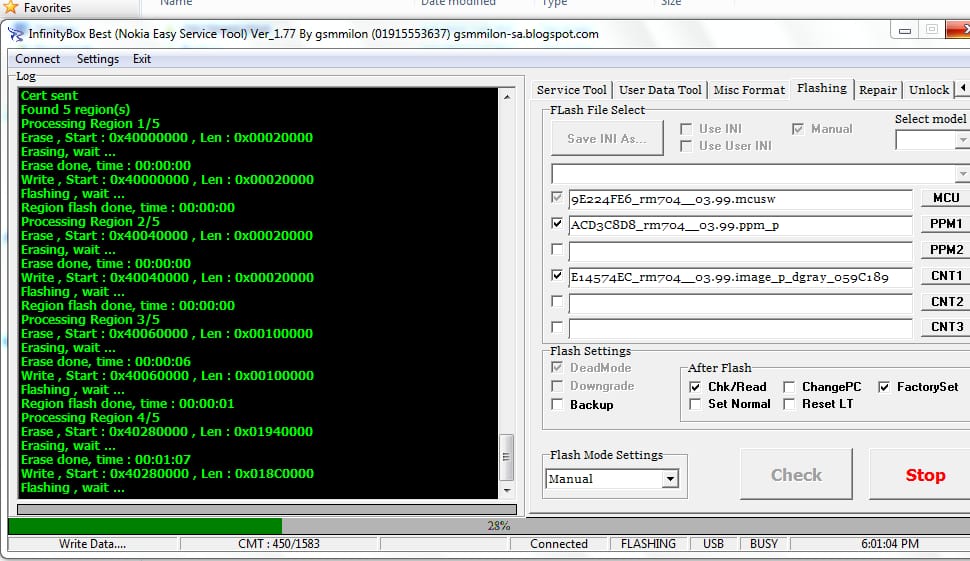Expand the flash file path dropdown arrow
Screen dimensions: 970x561
pyautogui.click(x=962, y=174)
